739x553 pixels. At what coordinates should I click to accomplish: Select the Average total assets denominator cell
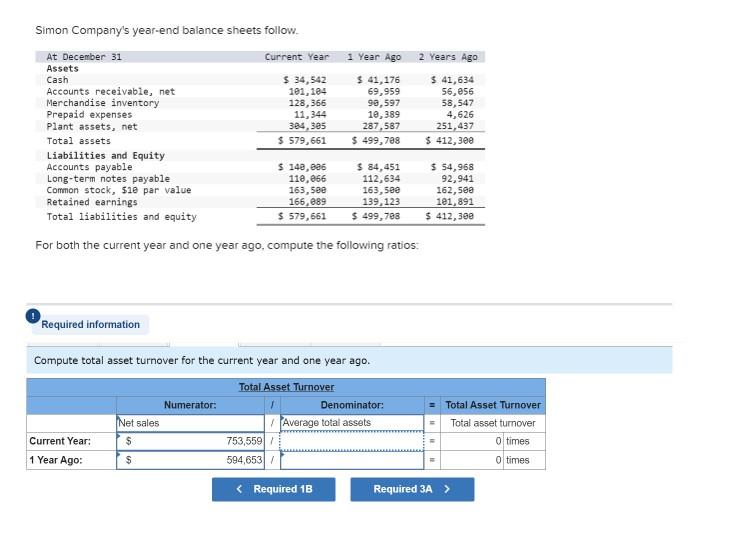click(352, 423)
